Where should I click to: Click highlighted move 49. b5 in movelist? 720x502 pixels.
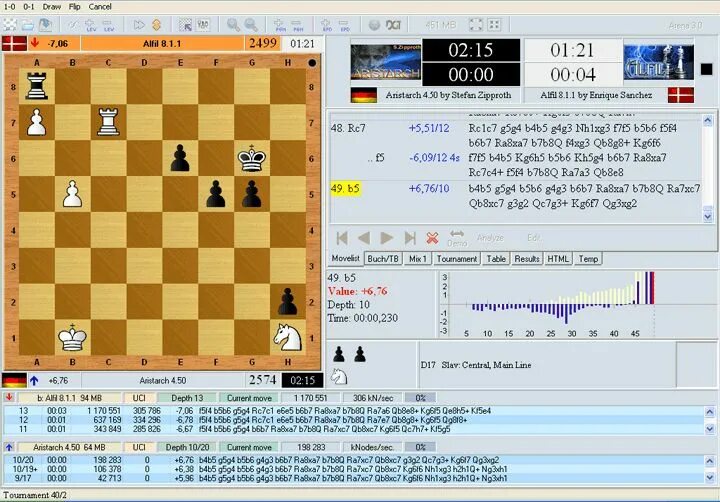tap(345, 189)
